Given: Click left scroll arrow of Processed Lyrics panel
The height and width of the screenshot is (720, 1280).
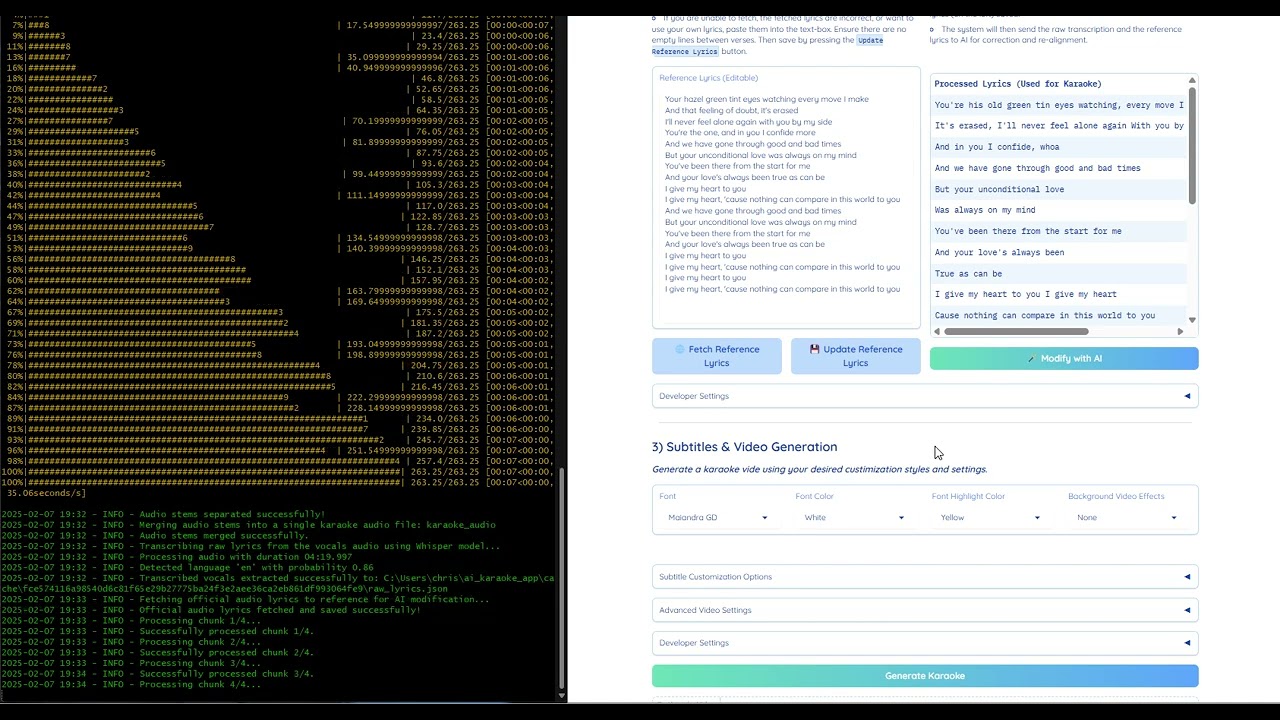Looking at the screenshot, I should click(x=937, y=331).
